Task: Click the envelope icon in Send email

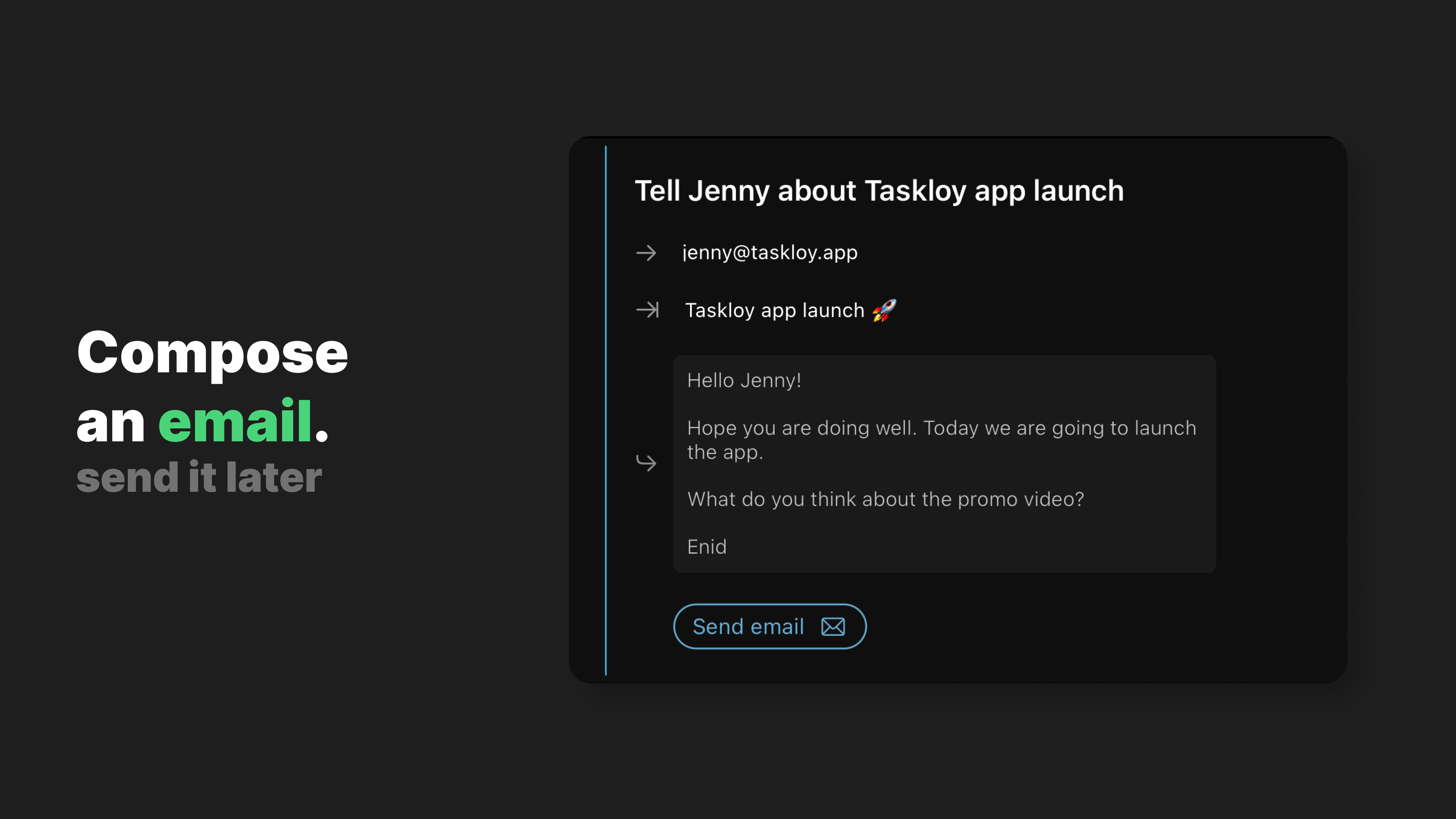Action: coord(833,627)
